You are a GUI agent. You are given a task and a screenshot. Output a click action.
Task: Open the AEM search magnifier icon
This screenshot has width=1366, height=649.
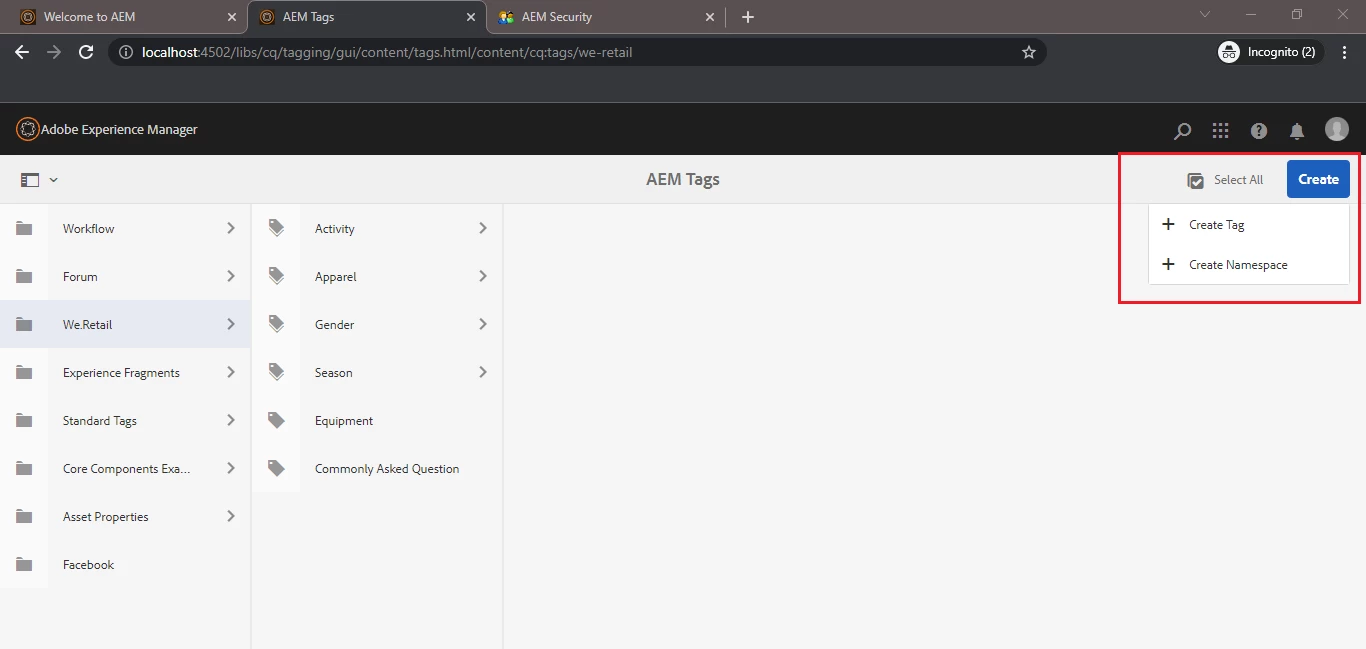pyautogui.click(x=1182, y=130)
